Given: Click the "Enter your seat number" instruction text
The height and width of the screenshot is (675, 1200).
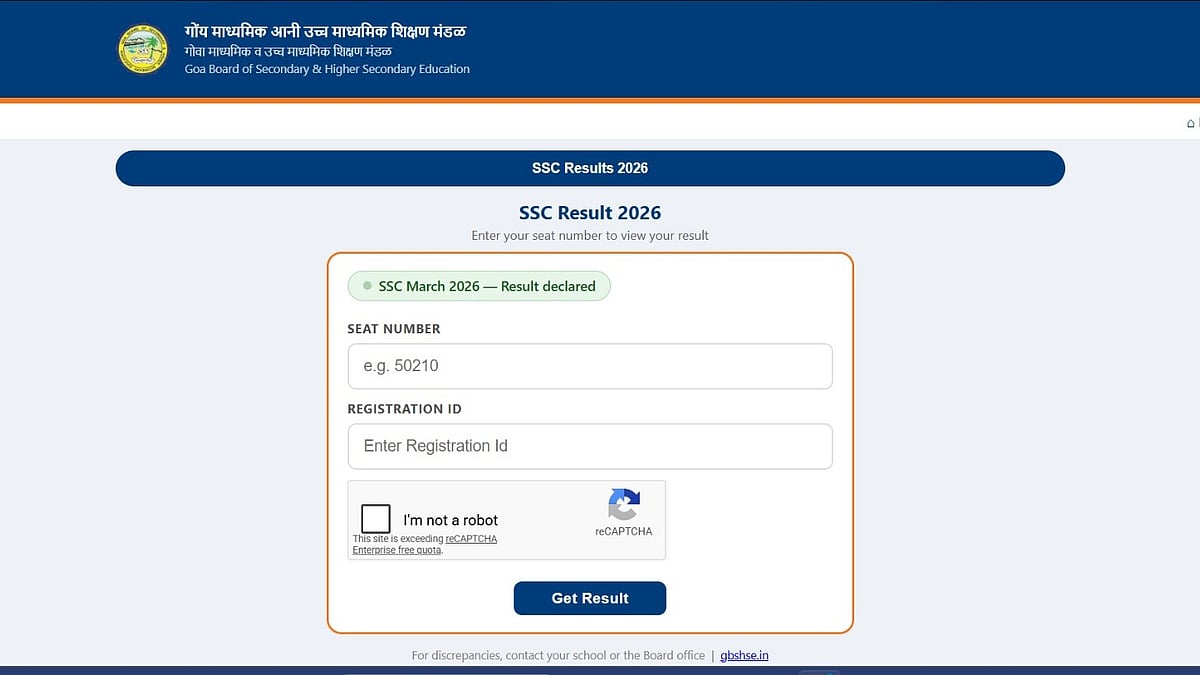Looking at the screenshot, I should tap(590, 236).
